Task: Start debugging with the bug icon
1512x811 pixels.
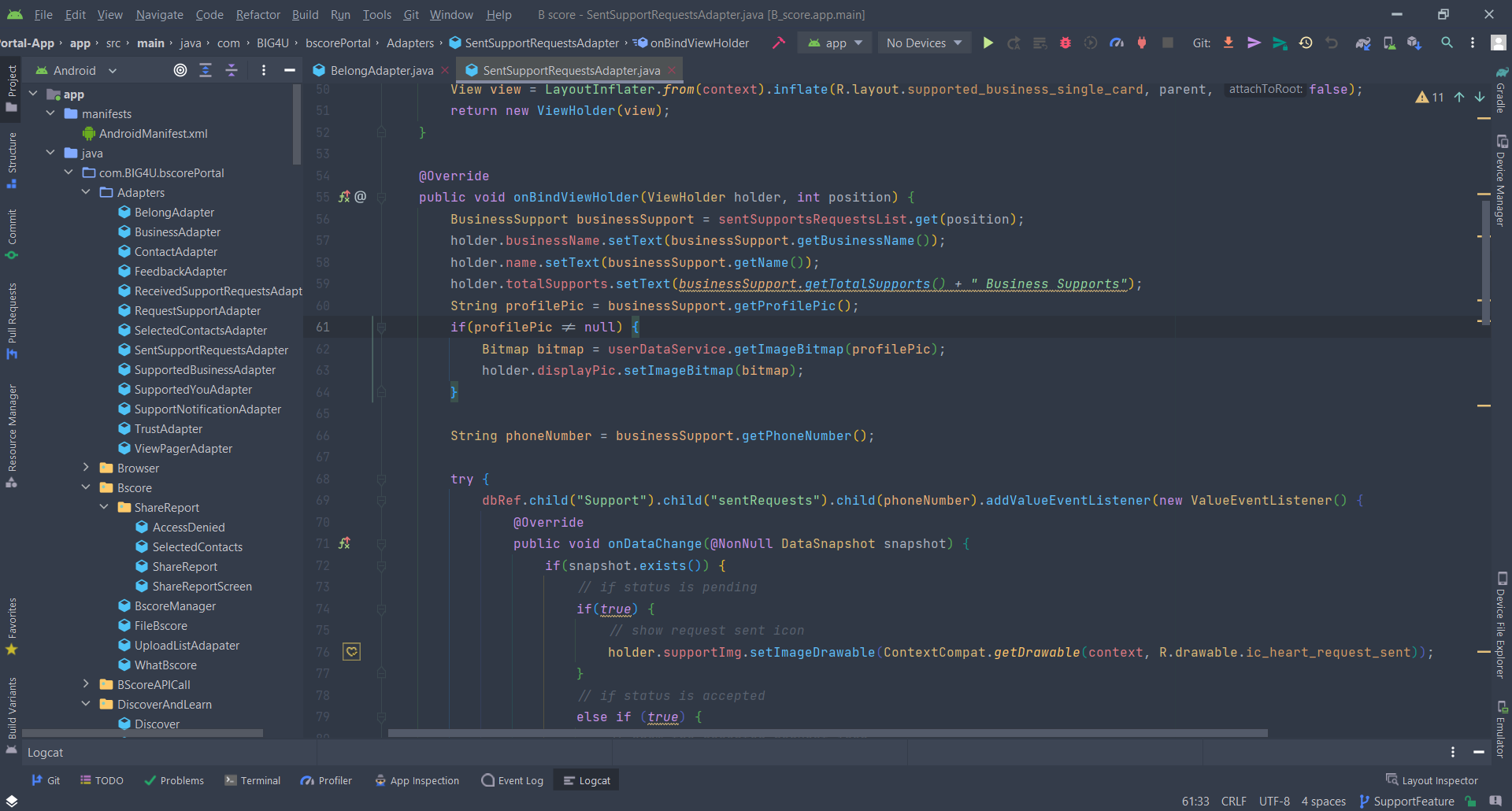Action: click(1065, 43)
